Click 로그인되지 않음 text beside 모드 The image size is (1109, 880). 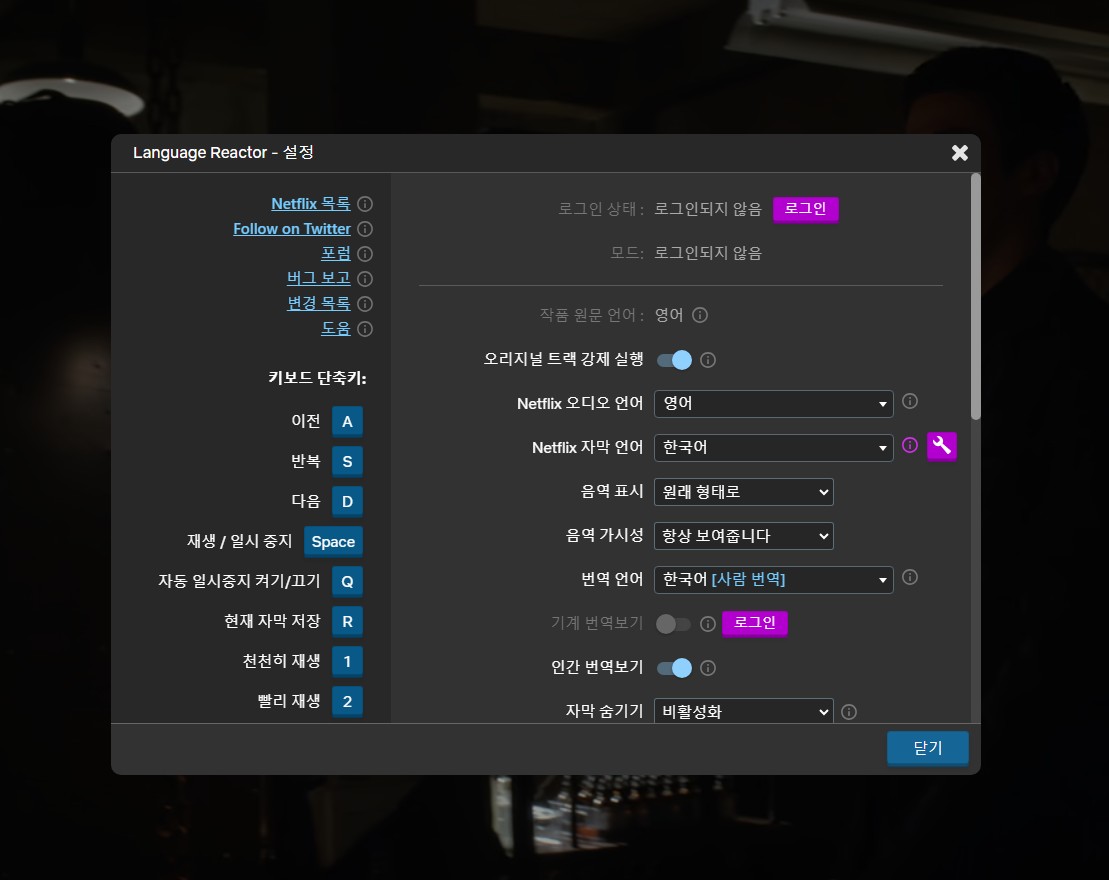(x=707, y=253)
